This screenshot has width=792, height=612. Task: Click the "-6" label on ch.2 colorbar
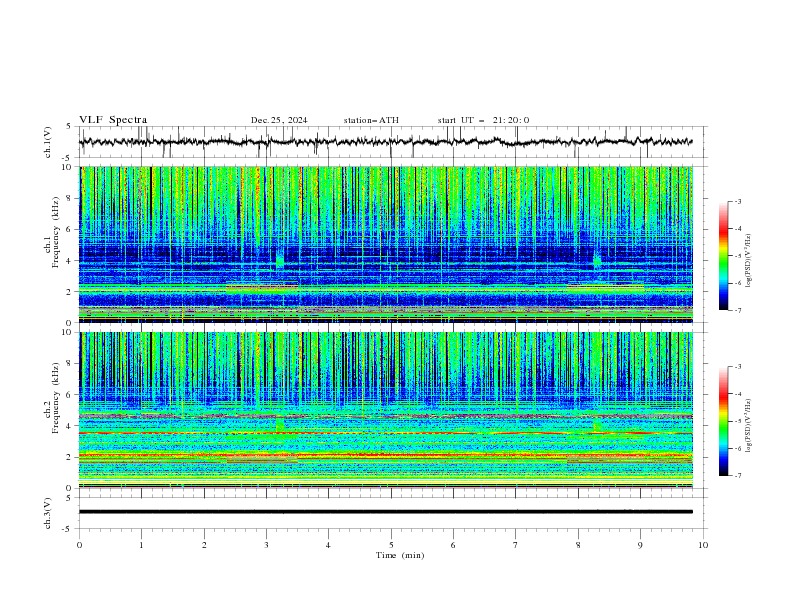coord(737,448)
